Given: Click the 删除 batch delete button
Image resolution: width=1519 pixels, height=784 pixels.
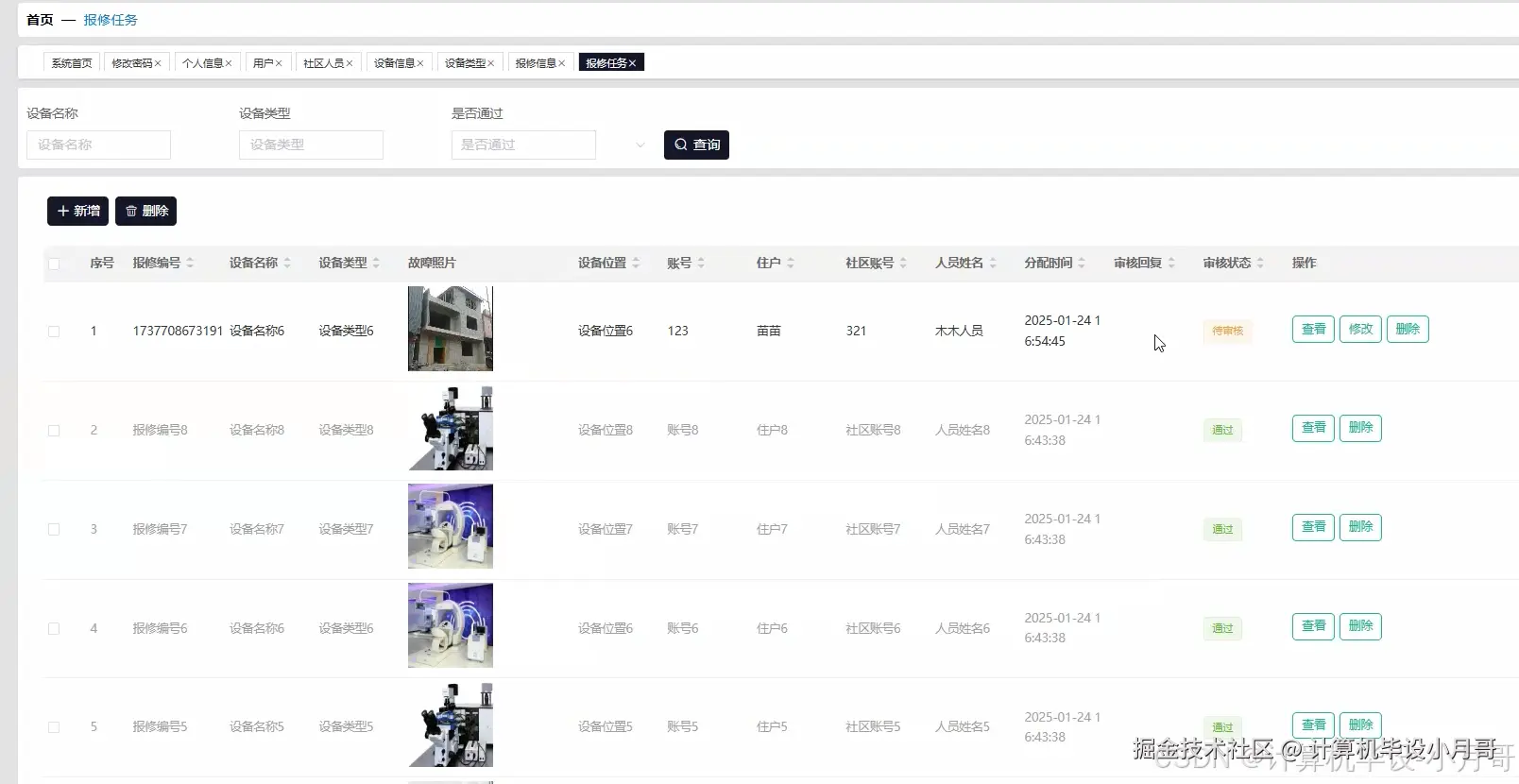Looking at the screenshot, I should click(x=145, y=211).
